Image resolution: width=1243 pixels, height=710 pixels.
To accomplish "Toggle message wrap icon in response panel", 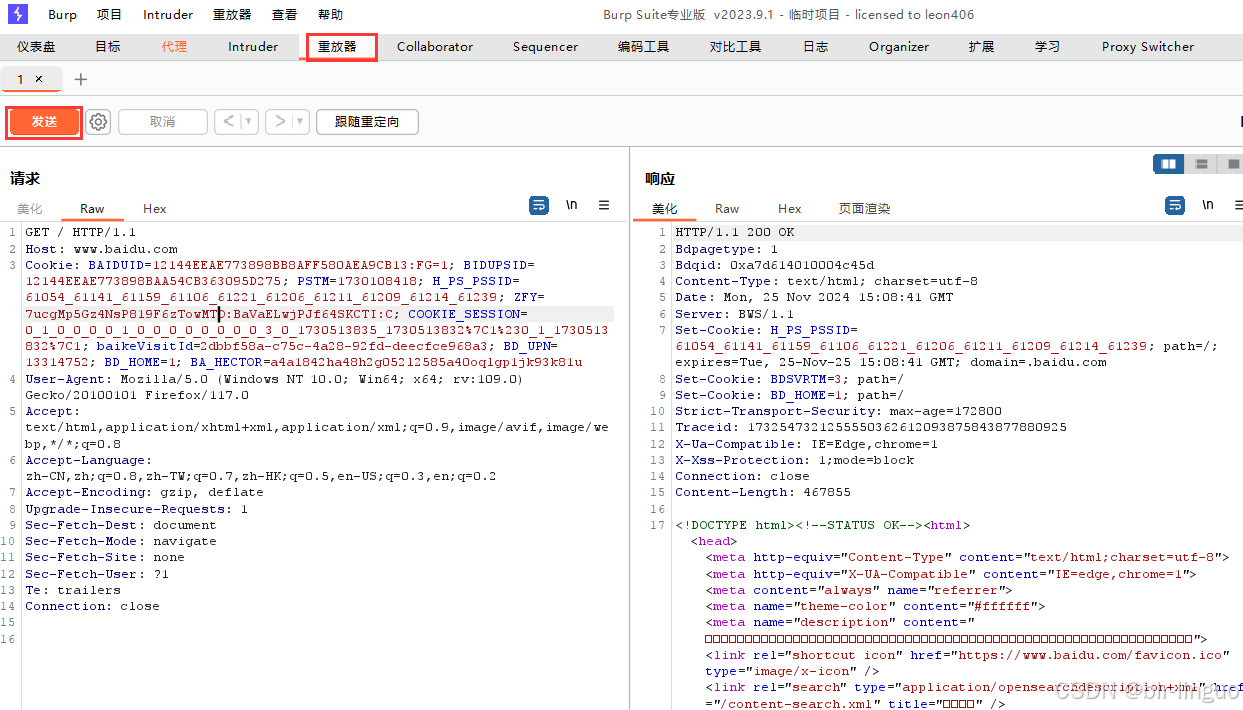I will click(1175, 205).
